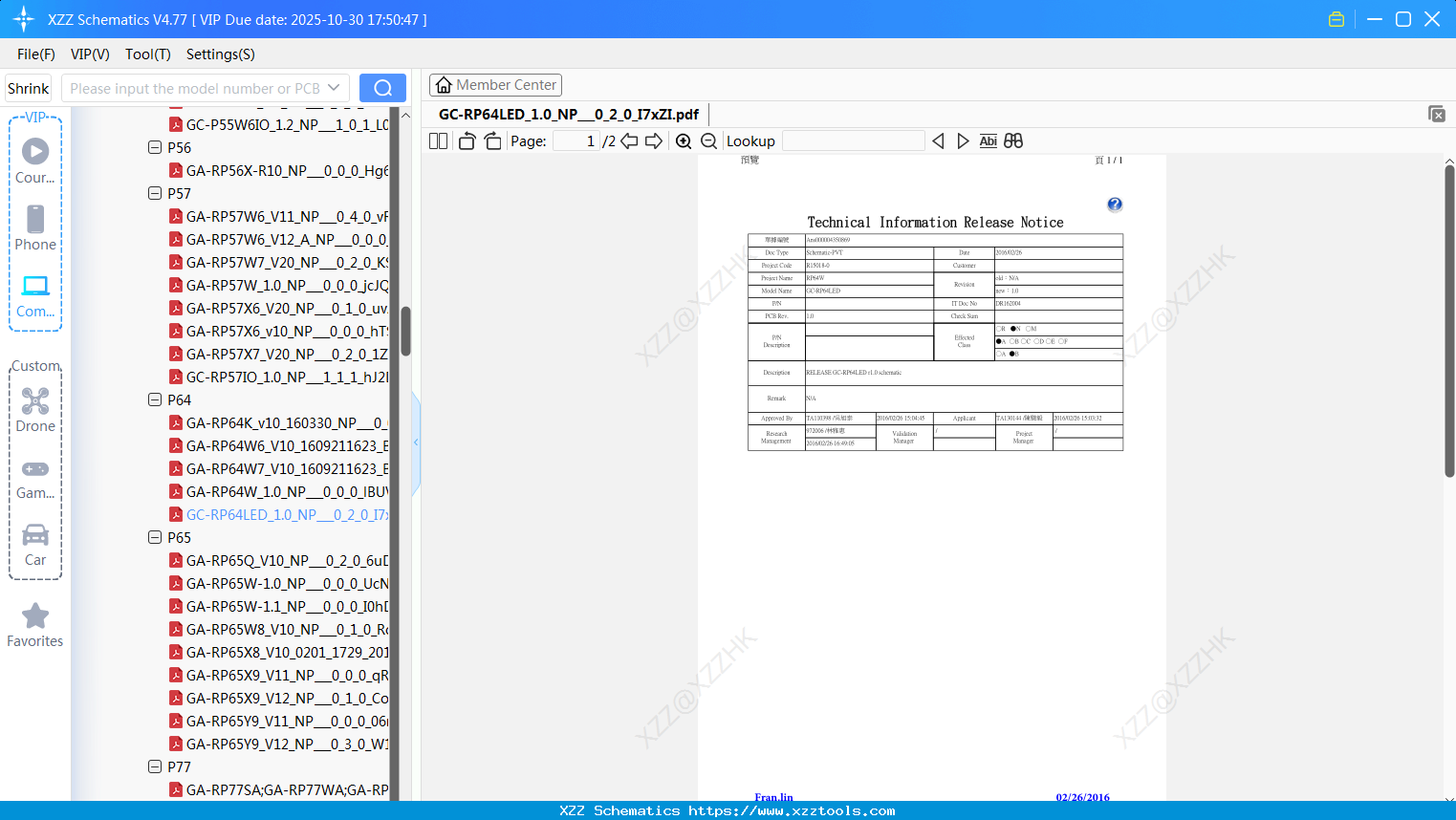Collapse the P56 folder
1456x820 pixels.
coord(155,147)
